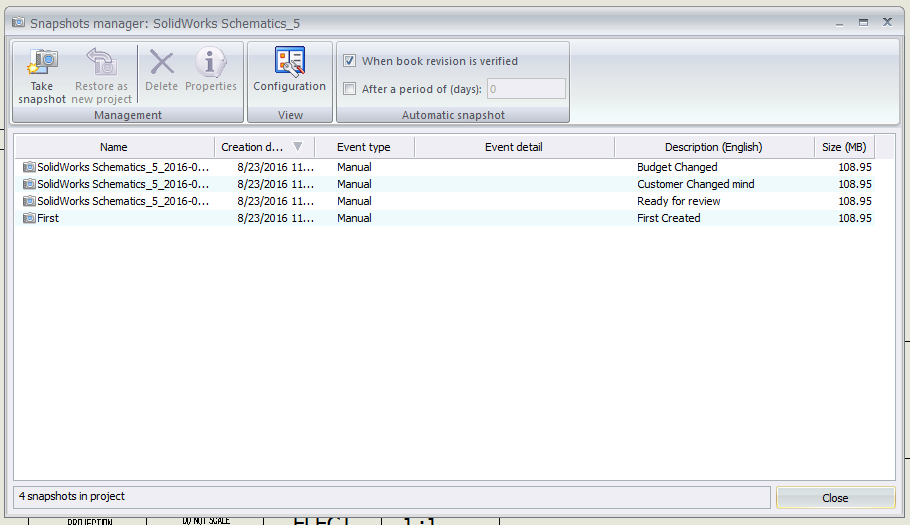
Task: Open the Configuration view icon
Action: 290,61
